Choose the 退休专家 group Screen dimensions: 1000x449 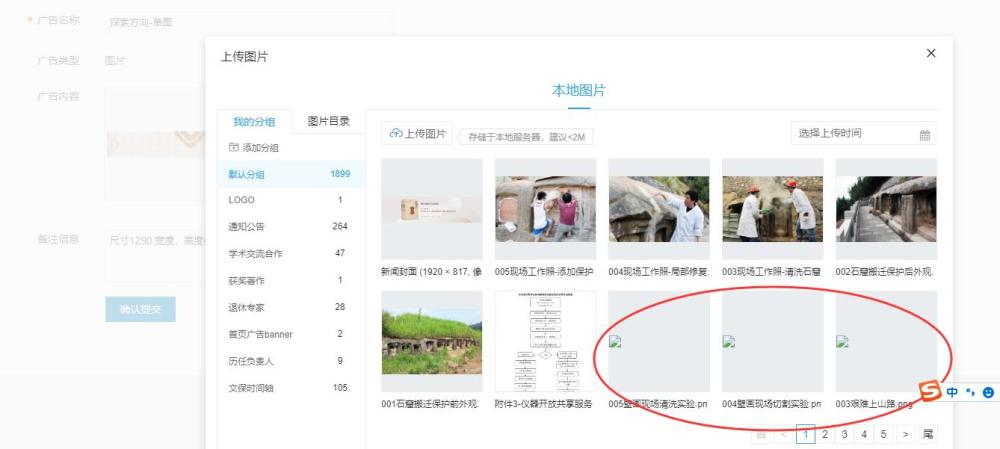[x=291, y=307]
